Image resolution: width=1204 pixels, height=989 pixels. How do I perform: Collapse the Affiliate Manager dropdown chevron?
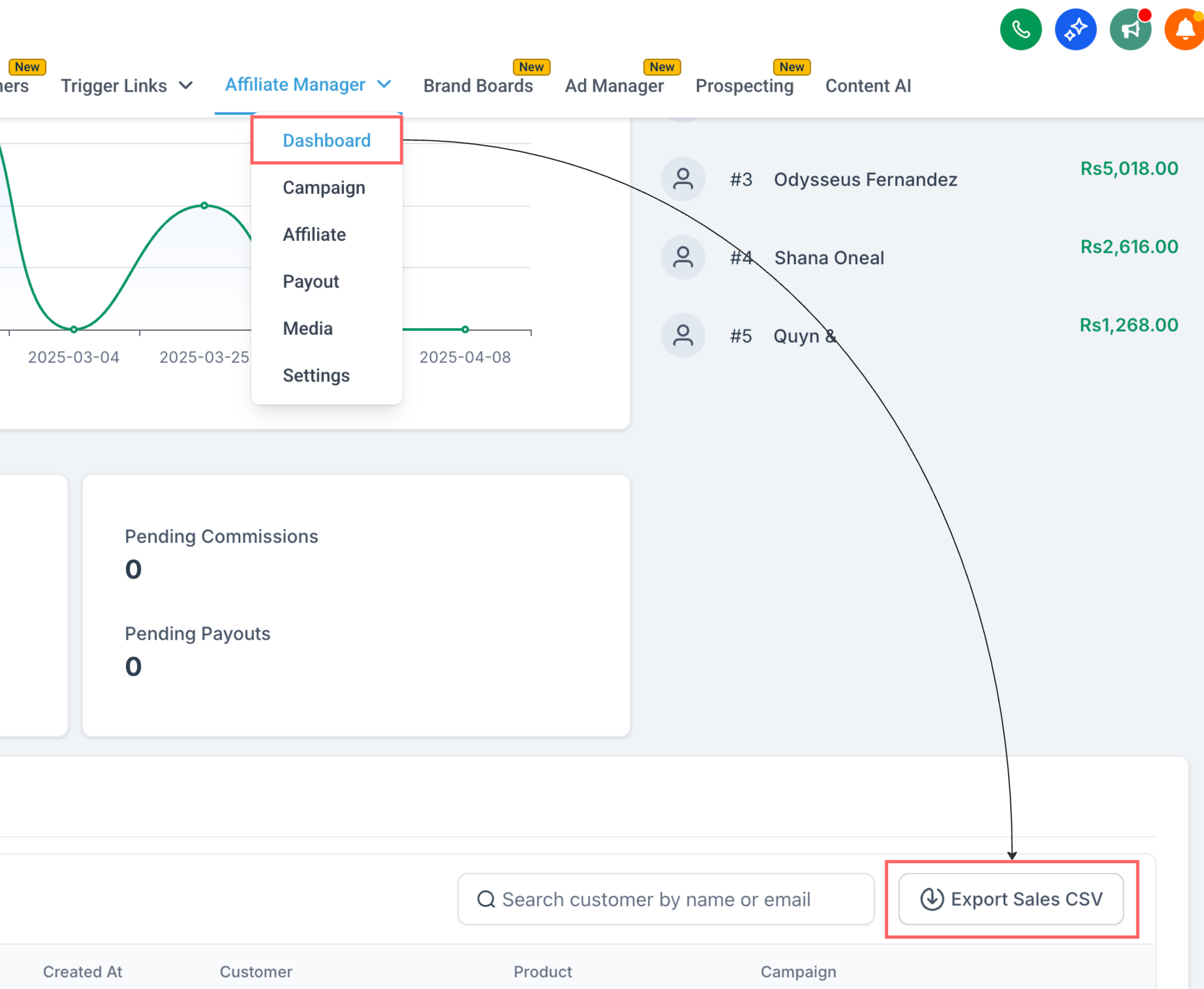tap(384, 84)
